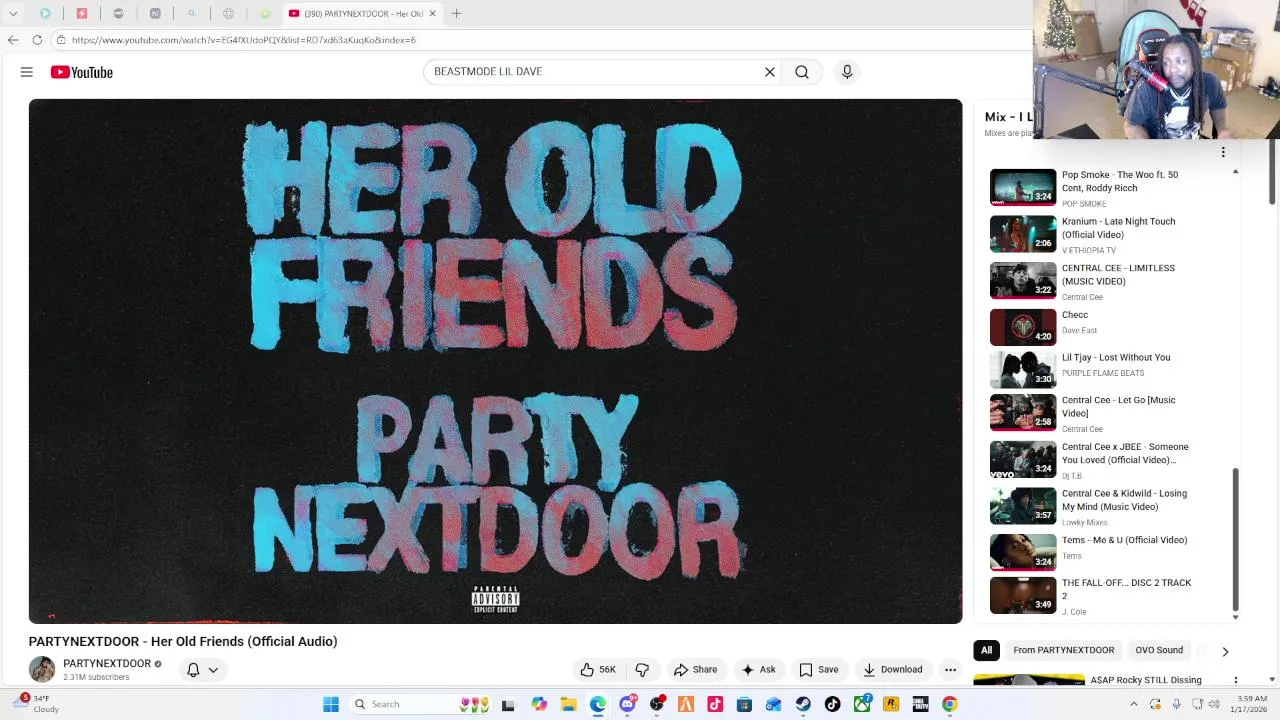Go back with browser back arrow
The width and height of the screenshot is (1280, 720).
13,40
